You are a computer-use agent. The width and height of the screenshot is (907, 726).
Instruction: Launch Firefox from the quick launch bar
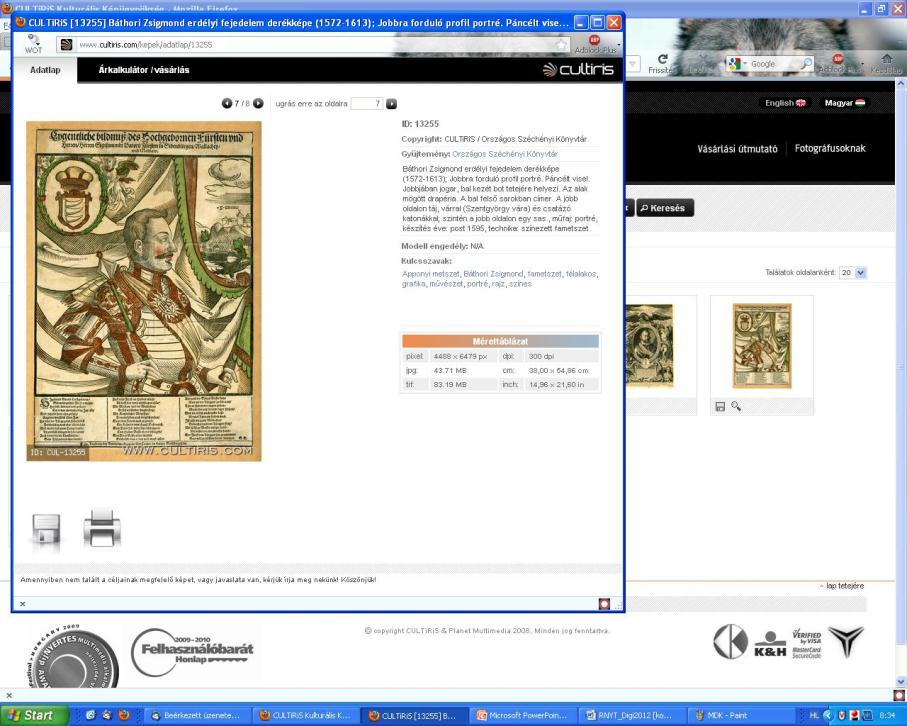(124, 716)
